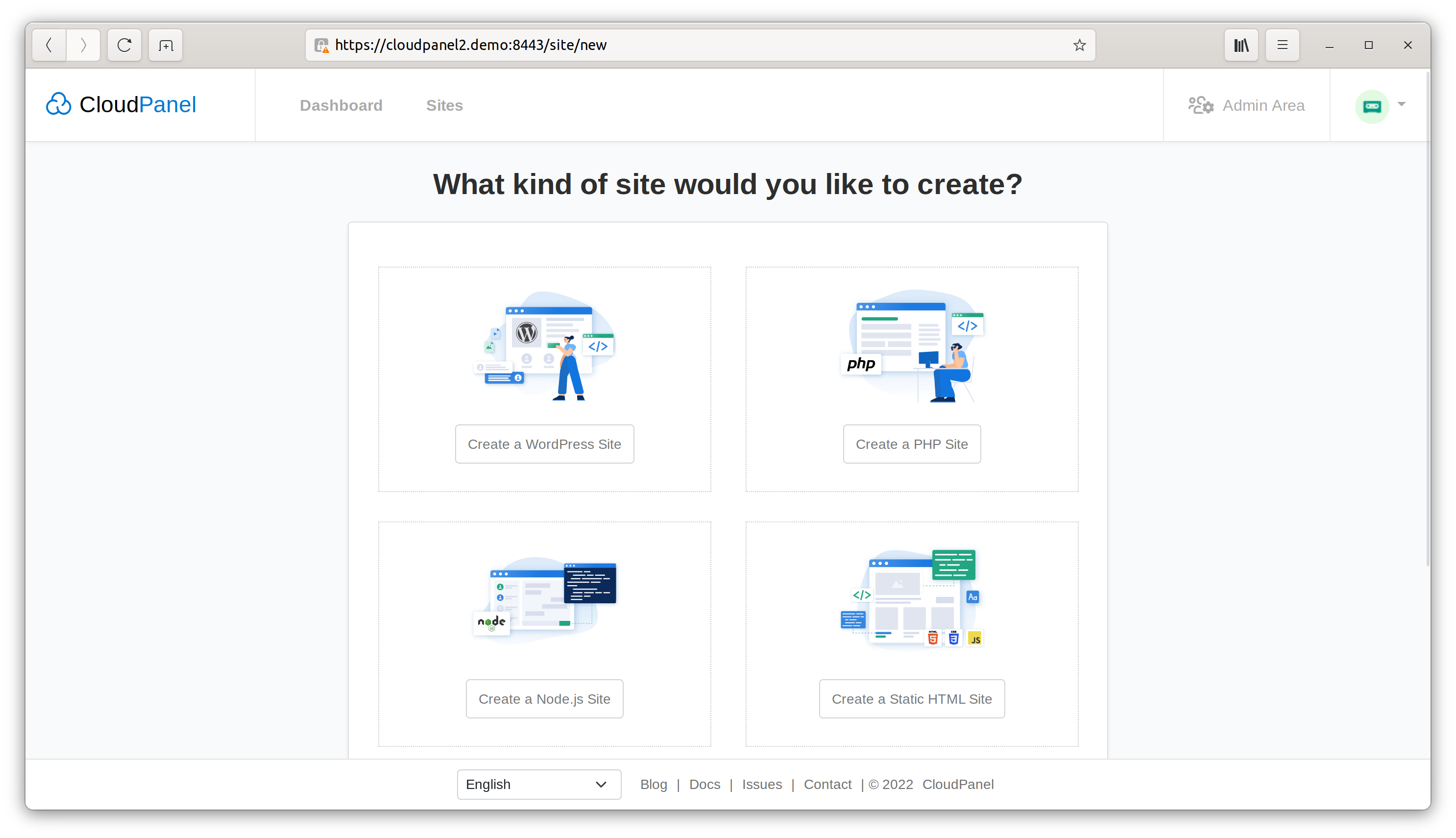The width and height of the screenshot is (1456, 838).
Task: Open the Blog footer link
Action: (654, 784)
